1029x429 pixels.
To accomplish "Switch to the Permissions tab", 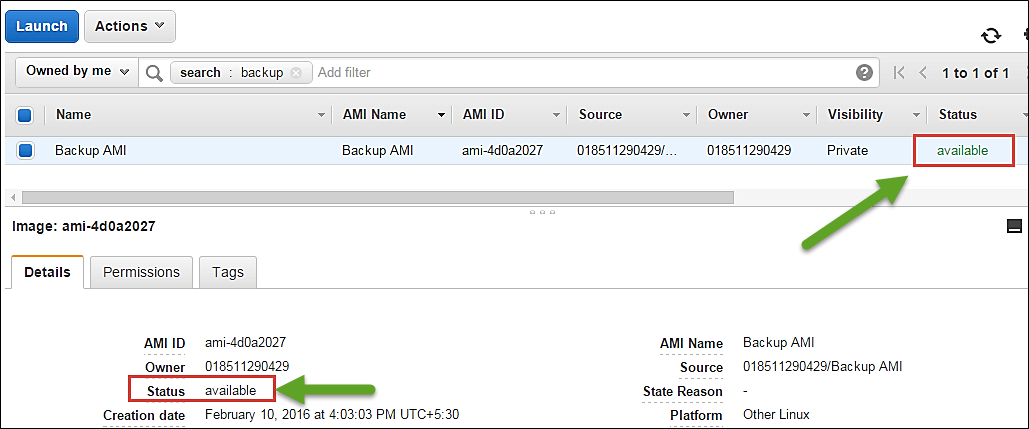I will [x=141, y=272].
